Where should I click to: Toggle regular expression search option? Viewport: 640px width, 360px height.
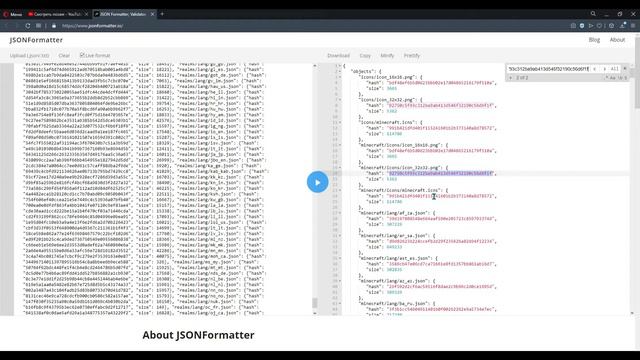click(607, 78)
